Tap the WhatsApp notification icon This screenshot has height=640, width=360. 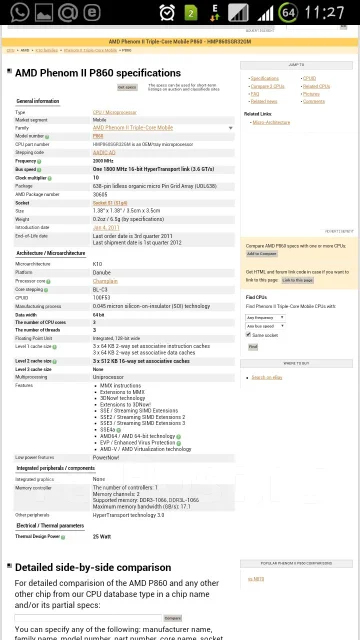(x=19, y=12)
